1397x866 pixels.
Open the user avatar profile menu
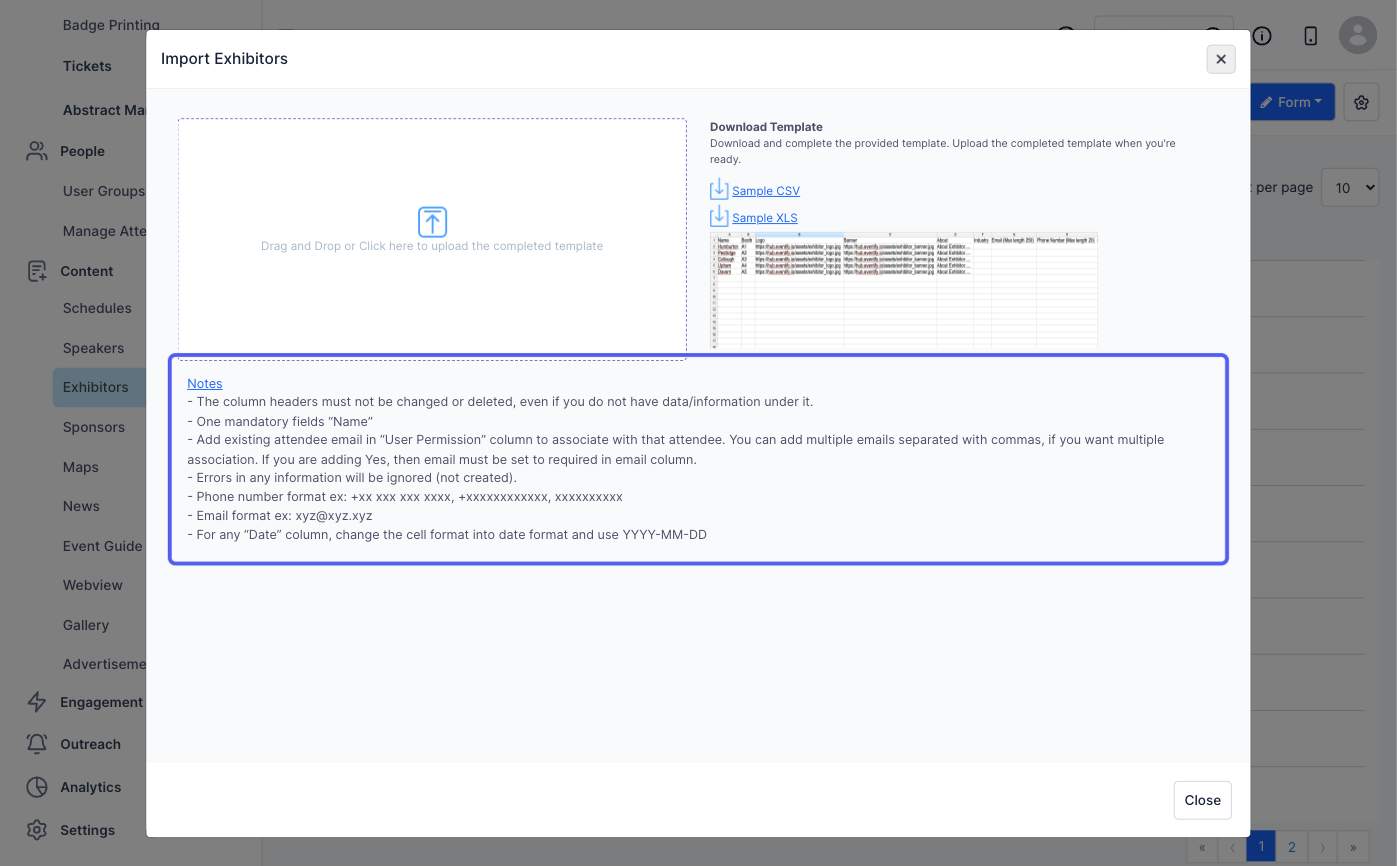pos(1358,36)
